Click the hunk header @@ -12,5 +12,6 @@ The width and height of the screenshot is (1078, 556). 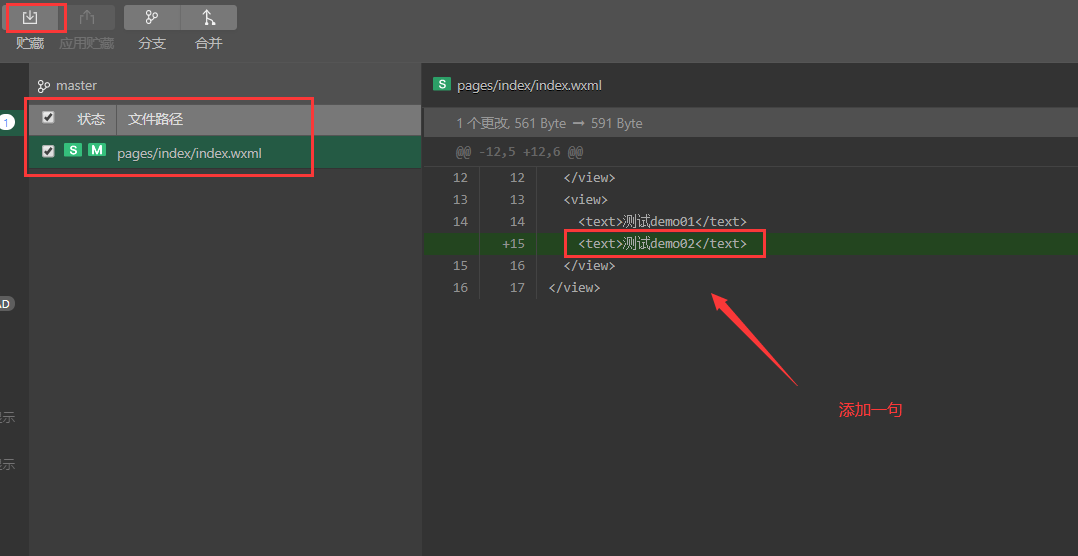[x=520, y=152]
